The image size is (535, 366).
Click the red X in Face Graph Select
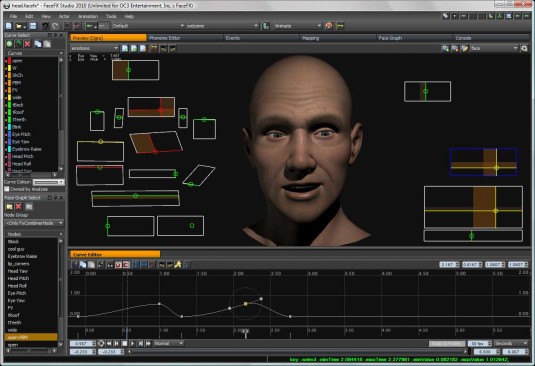click(x=19, y=206)
